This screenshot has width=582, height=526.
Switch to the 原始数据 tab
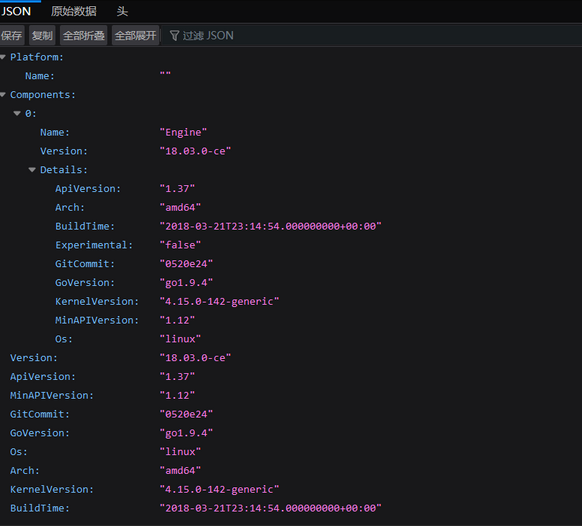tap(73, 11)
